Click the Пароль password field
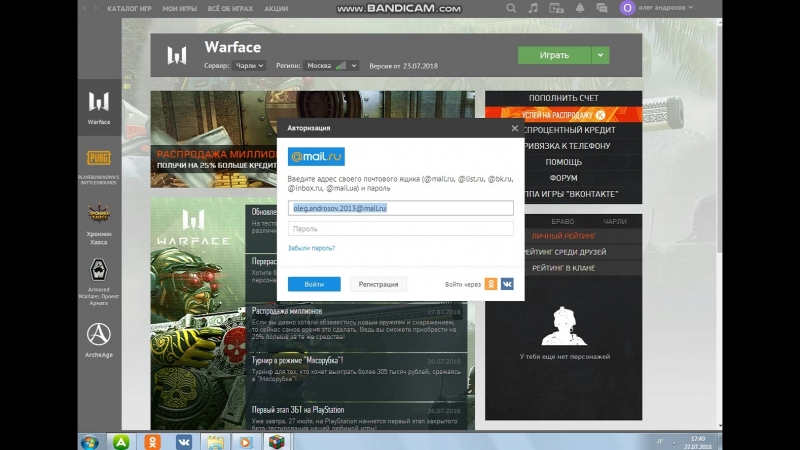Viewport: 800px width, 450px height. click(401, 229)
